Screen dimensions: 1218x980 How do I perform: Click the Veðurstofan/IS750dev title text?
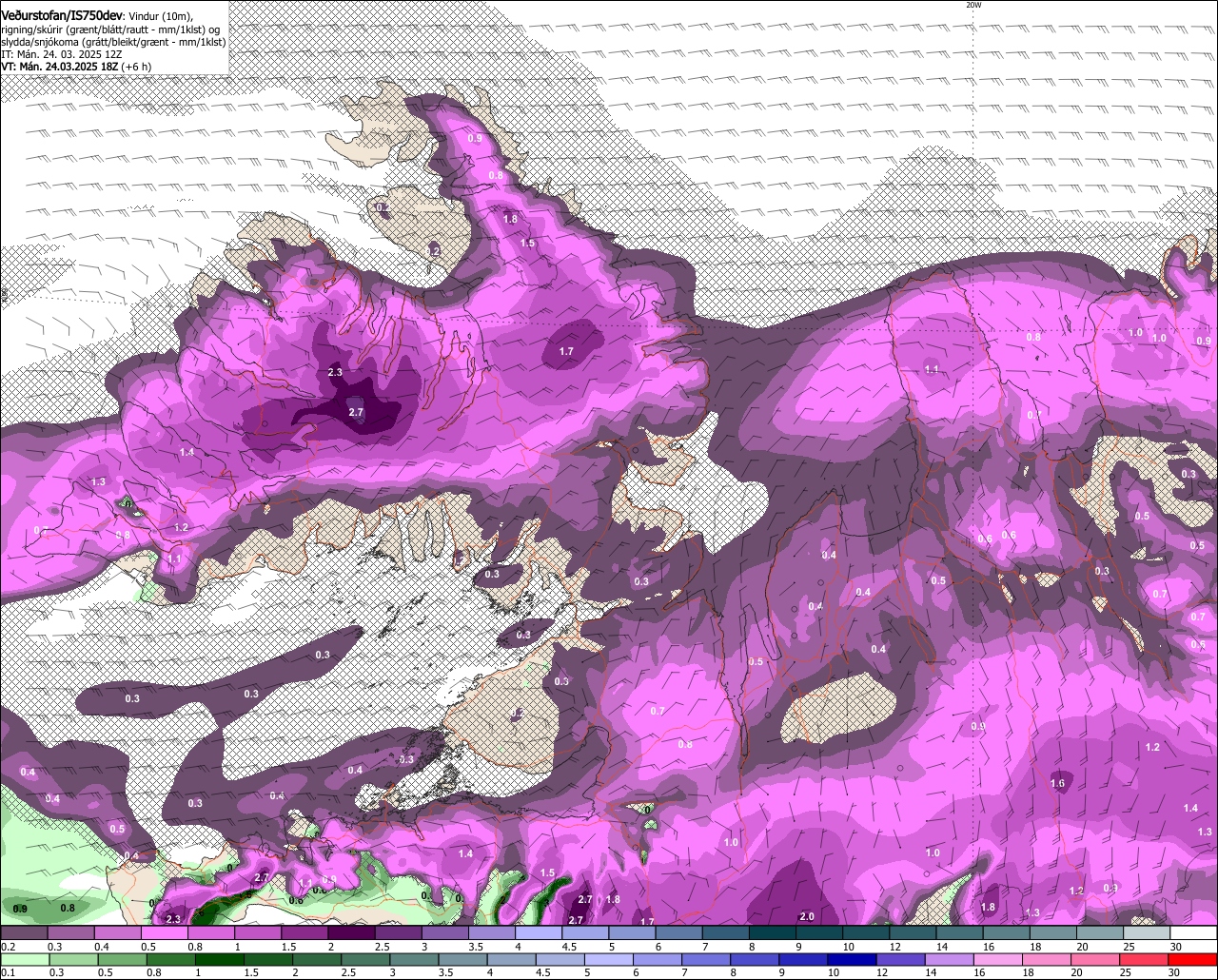point(62,14)
